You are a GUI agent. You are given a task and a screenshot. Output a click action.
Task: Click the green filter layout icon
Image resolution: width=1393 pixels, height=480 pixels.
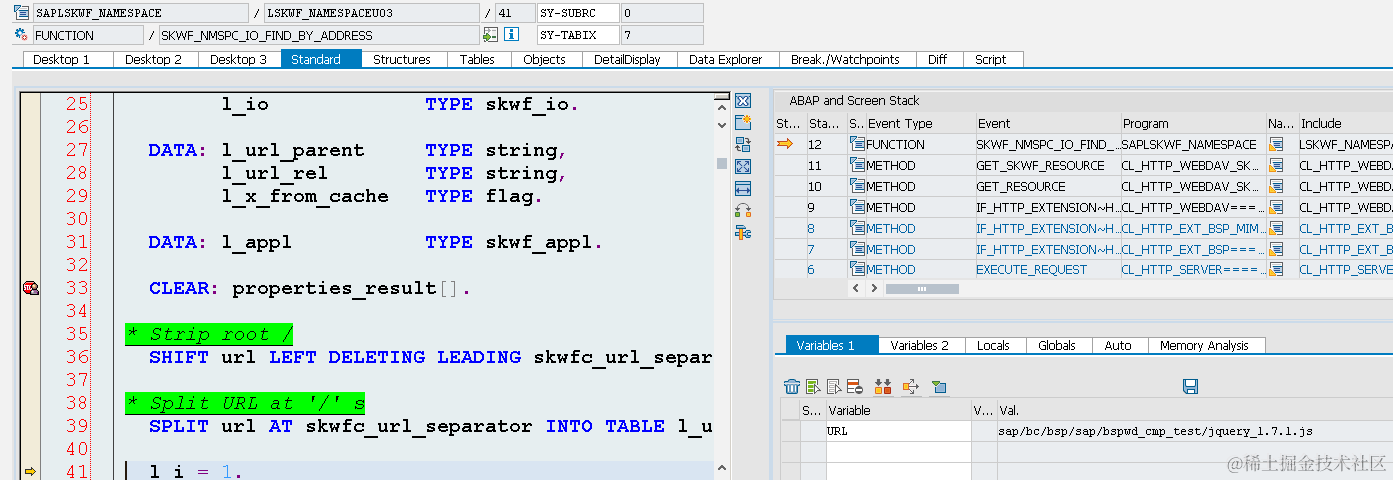click(x=938, y=386)
